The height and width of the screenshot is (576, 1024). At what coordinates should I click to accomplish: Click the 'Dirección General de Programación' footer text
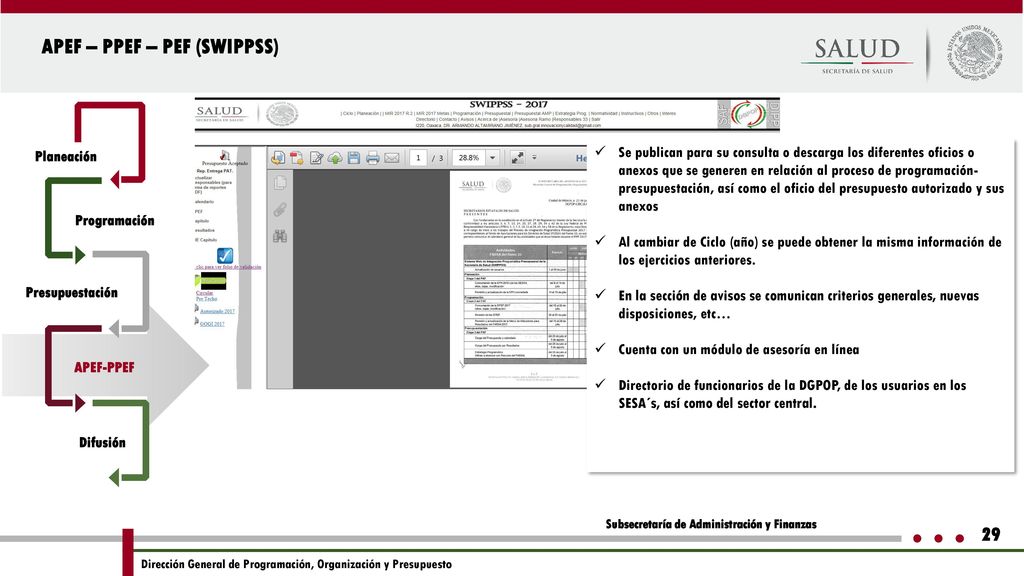tap(296, 564)
